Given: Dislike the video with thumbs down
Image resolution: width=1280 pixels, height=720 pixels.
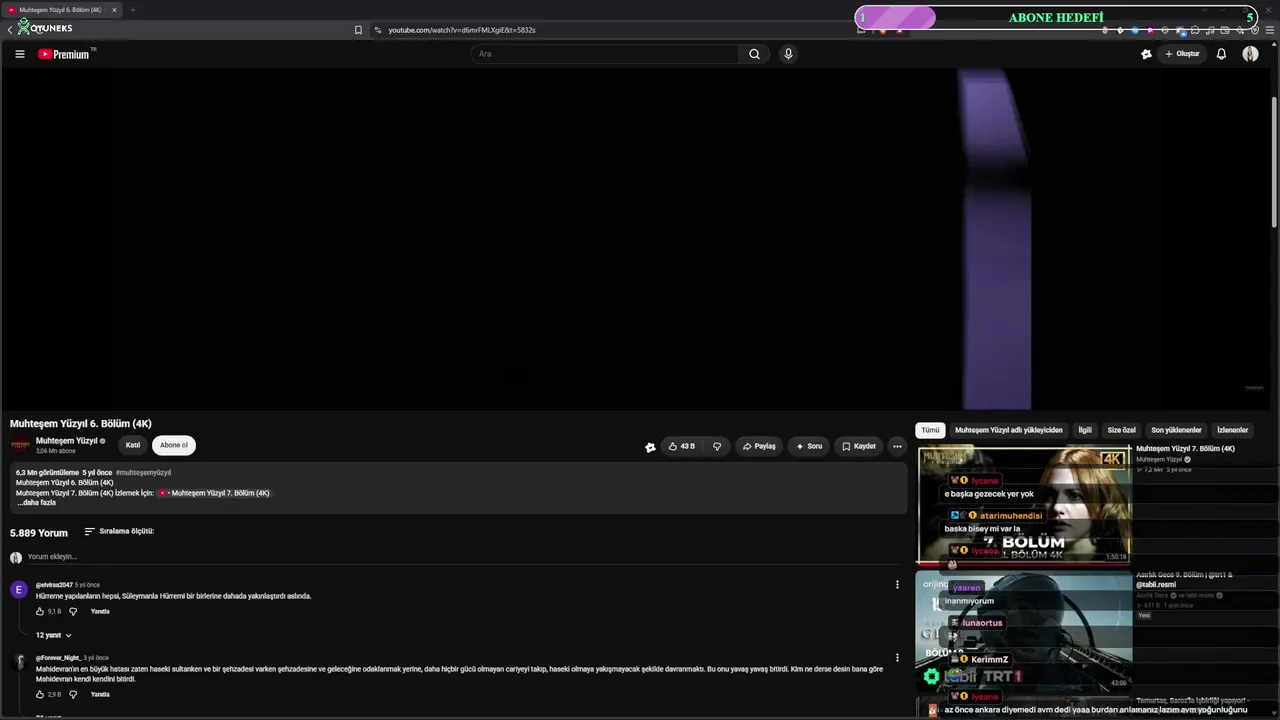Looking at the screenshot, I should (717, 446).
